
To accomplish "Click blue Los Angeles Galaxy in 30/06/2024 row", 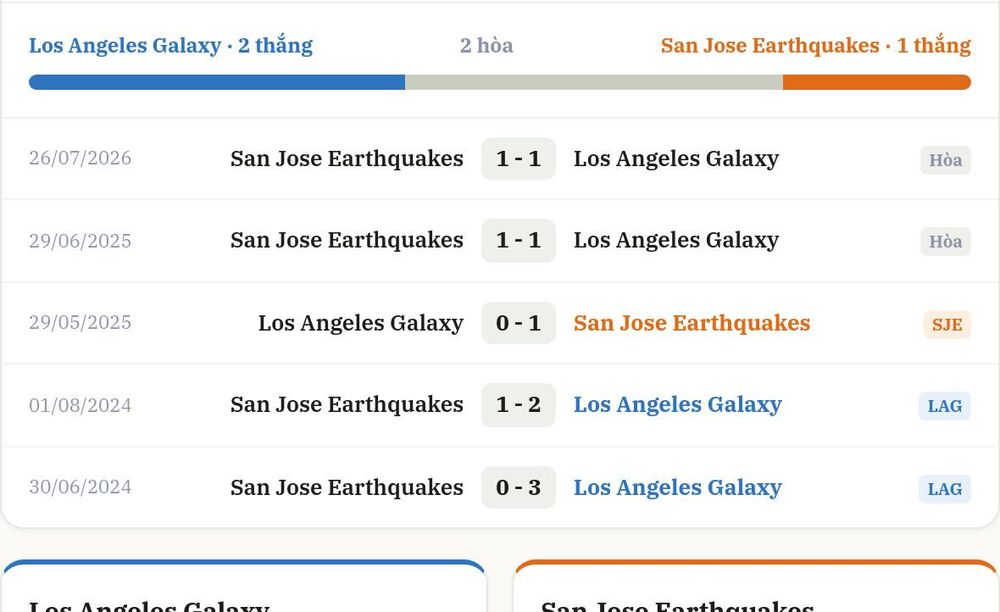I will point(677,488).
